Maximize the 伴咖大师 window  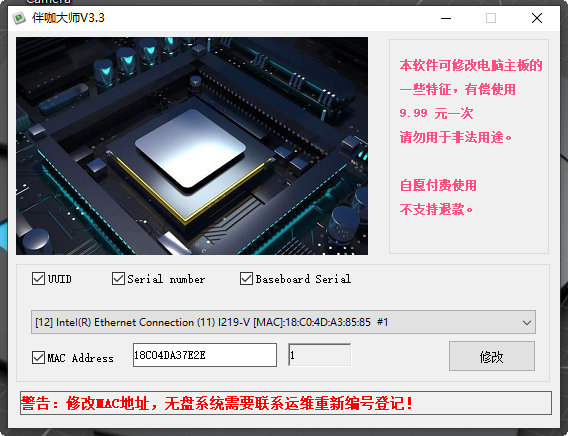pyautogui.click(x=491, y=18)
